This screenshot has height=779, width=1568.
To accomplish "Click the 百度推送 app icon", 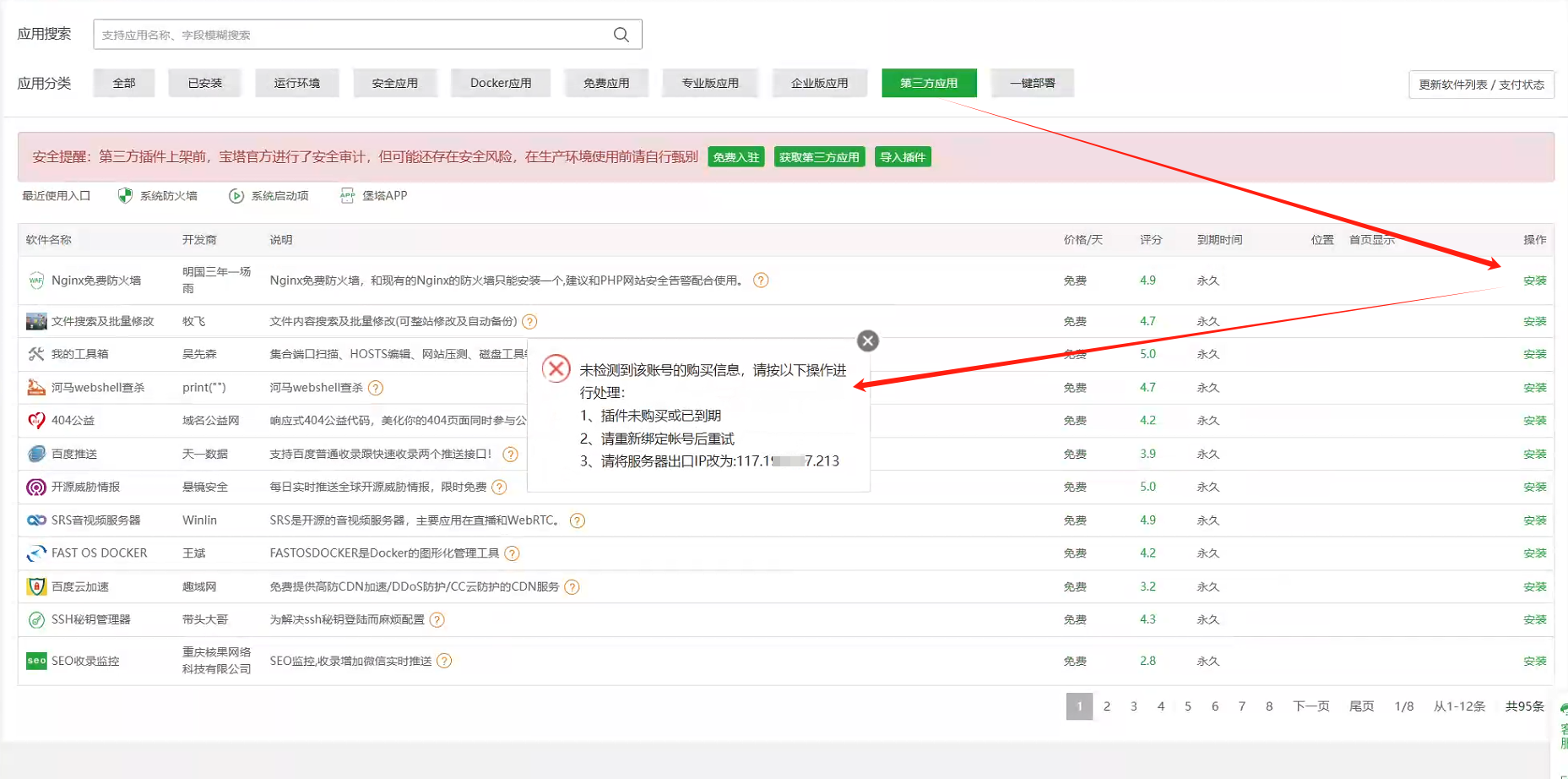I will 36,454.
